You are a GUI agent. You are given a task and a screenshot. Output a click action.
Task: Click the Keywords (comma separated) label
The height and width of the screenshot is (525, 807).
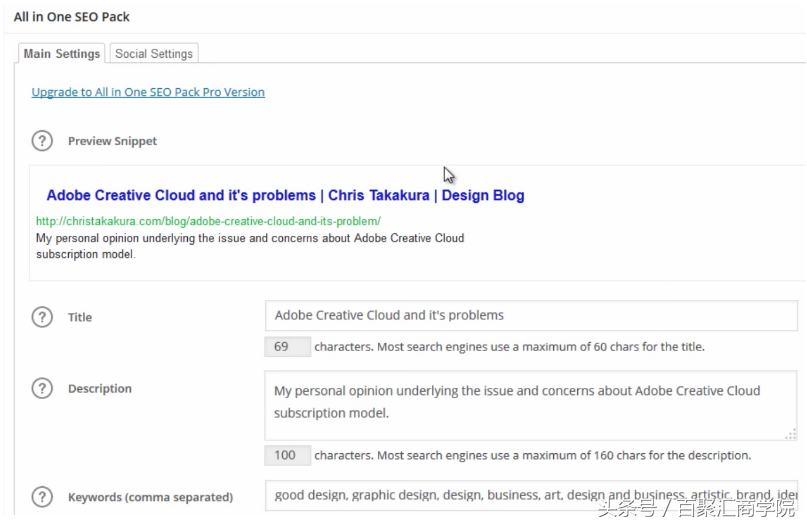pyautogui.click(x=150, y=497)
